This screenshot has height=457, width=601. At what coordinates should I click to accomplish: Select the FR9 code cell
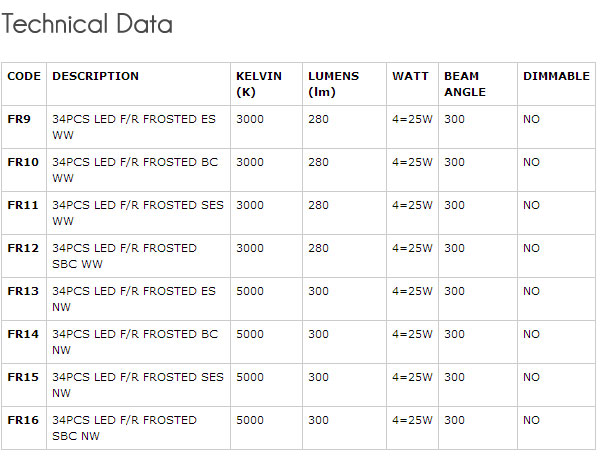coord(19,119)
